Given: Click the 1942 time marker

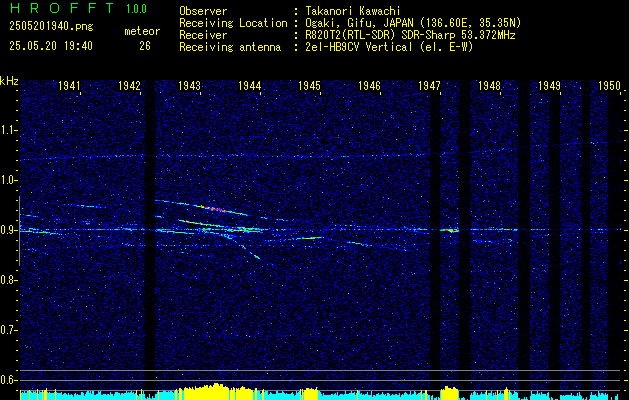Looking at the screenshot, I should [129, 86].
